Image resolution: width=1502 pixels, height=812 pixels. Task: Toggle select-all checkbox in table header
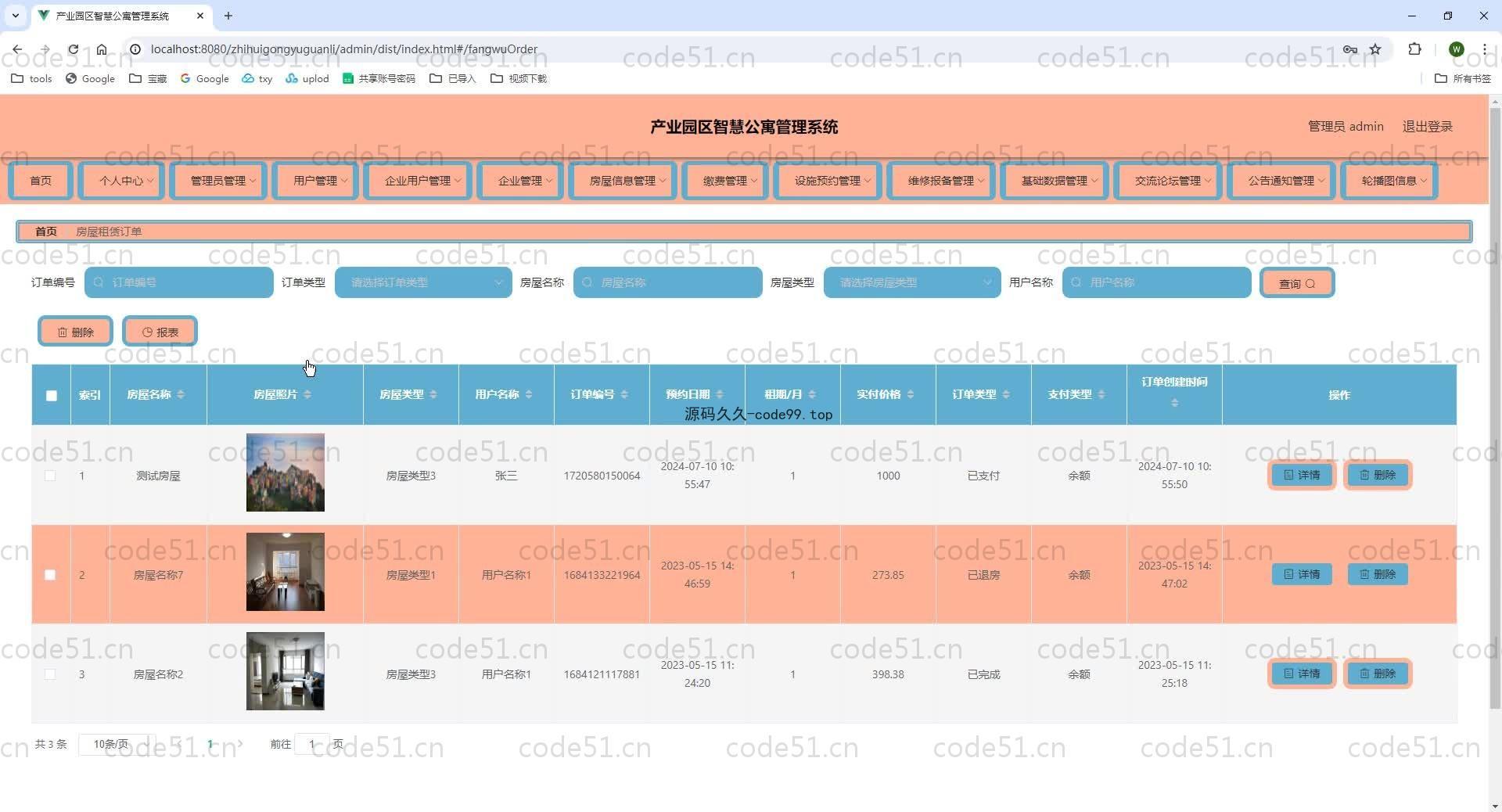pos(52,395)
